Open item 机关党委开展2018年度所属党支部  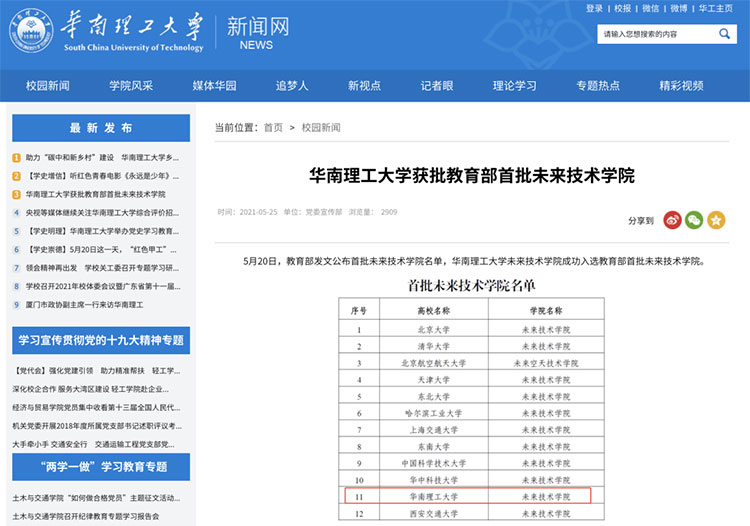[x=97, y=426]
